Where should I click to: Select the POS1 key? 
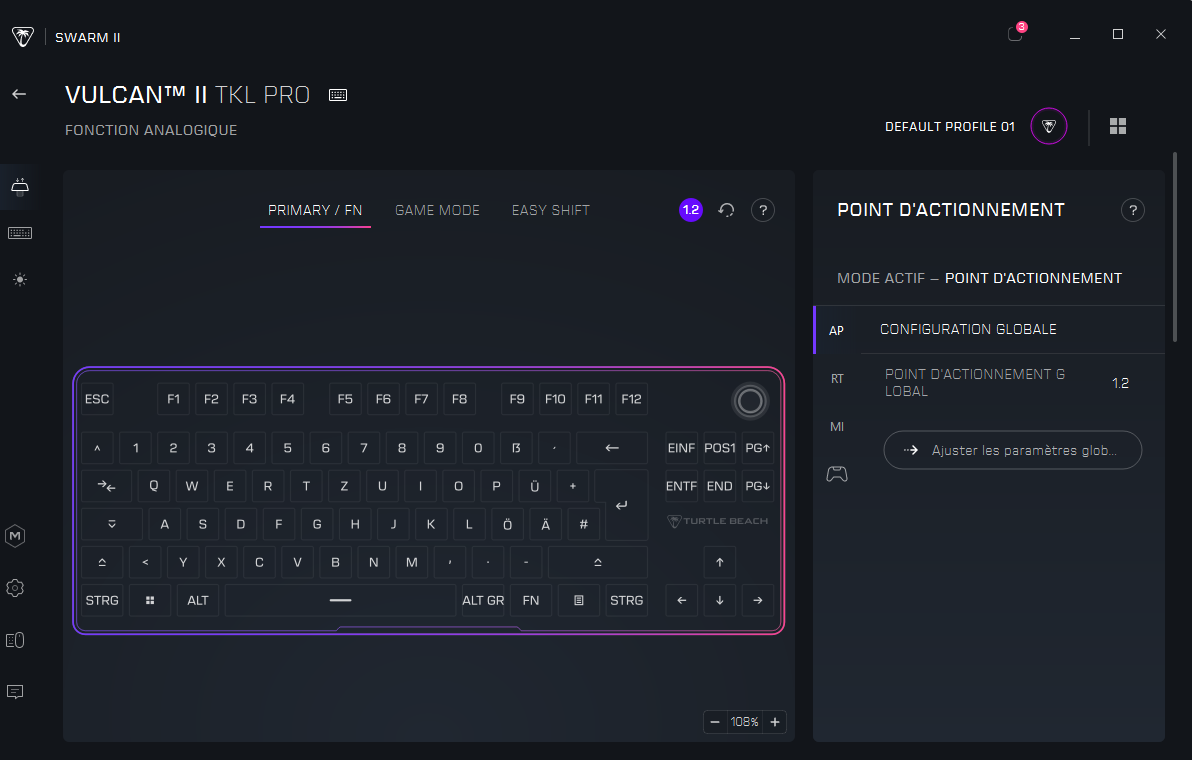click(719, 448)
